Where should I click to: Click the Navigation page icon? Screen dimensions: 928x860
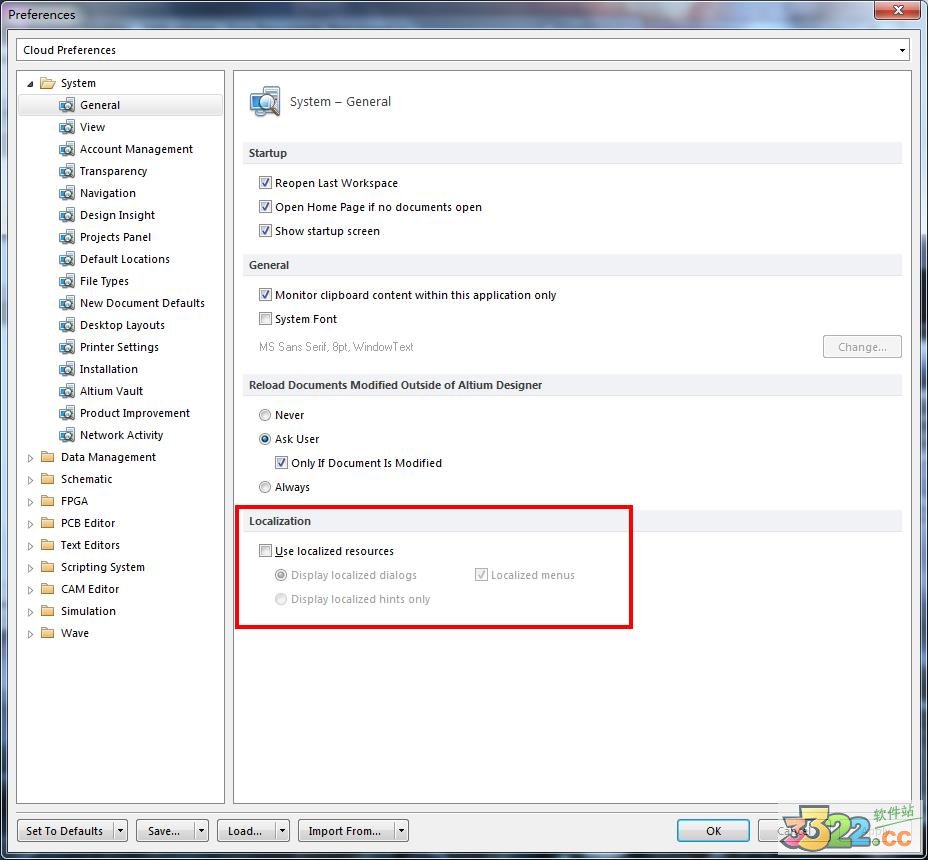(x=67, y=193)
